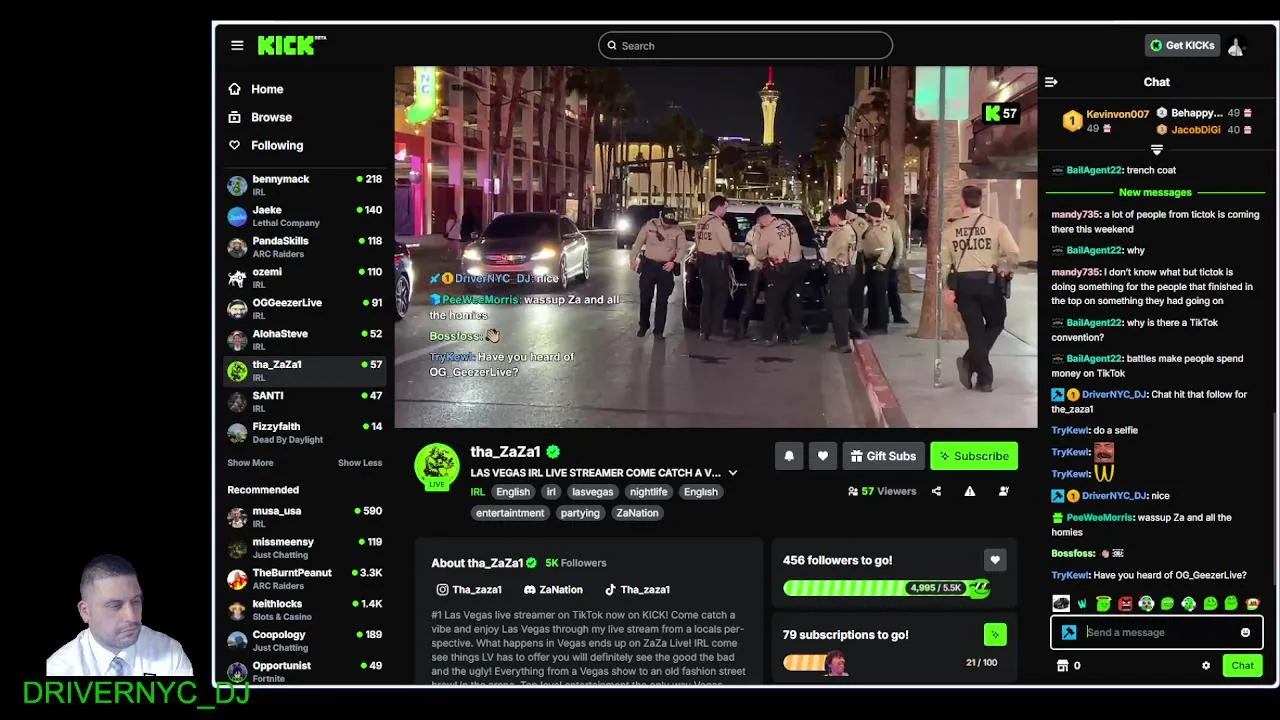Click Gift Subs button
1280x720 pixels.
pyautogui.click(x=883, y=456)
